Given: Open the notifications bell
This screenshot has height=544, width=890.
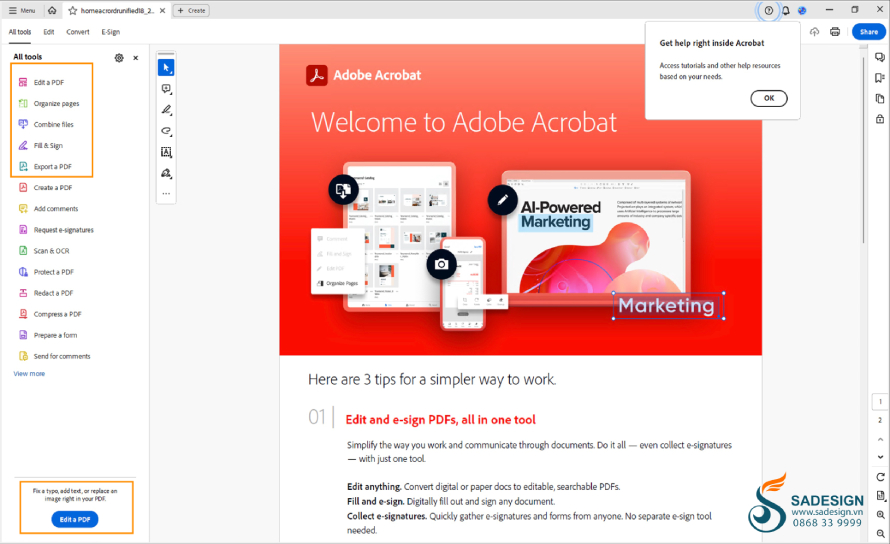Looking at the screenshot, I should (x=786, y=10).
